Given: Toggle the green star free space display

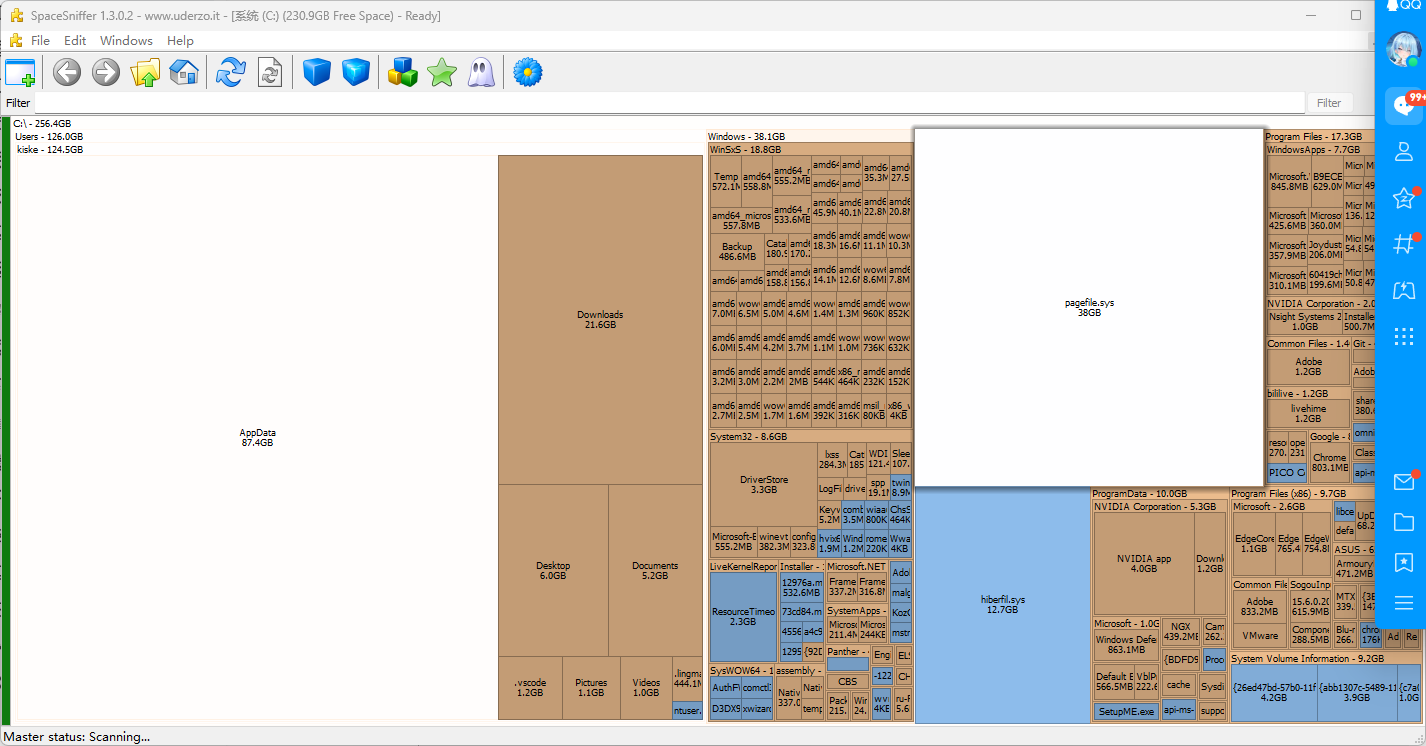Looking at the screenshot, I should [441, 72].
